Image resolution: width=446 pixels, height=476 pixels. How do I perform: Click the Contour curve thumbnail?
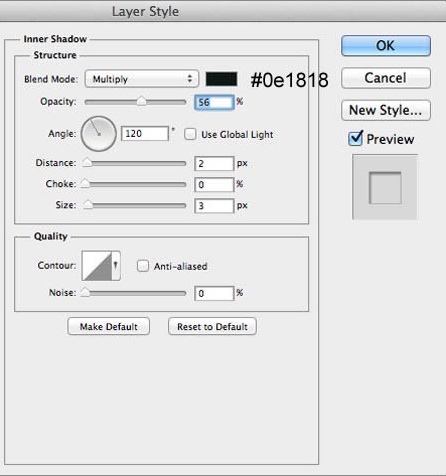97,266
